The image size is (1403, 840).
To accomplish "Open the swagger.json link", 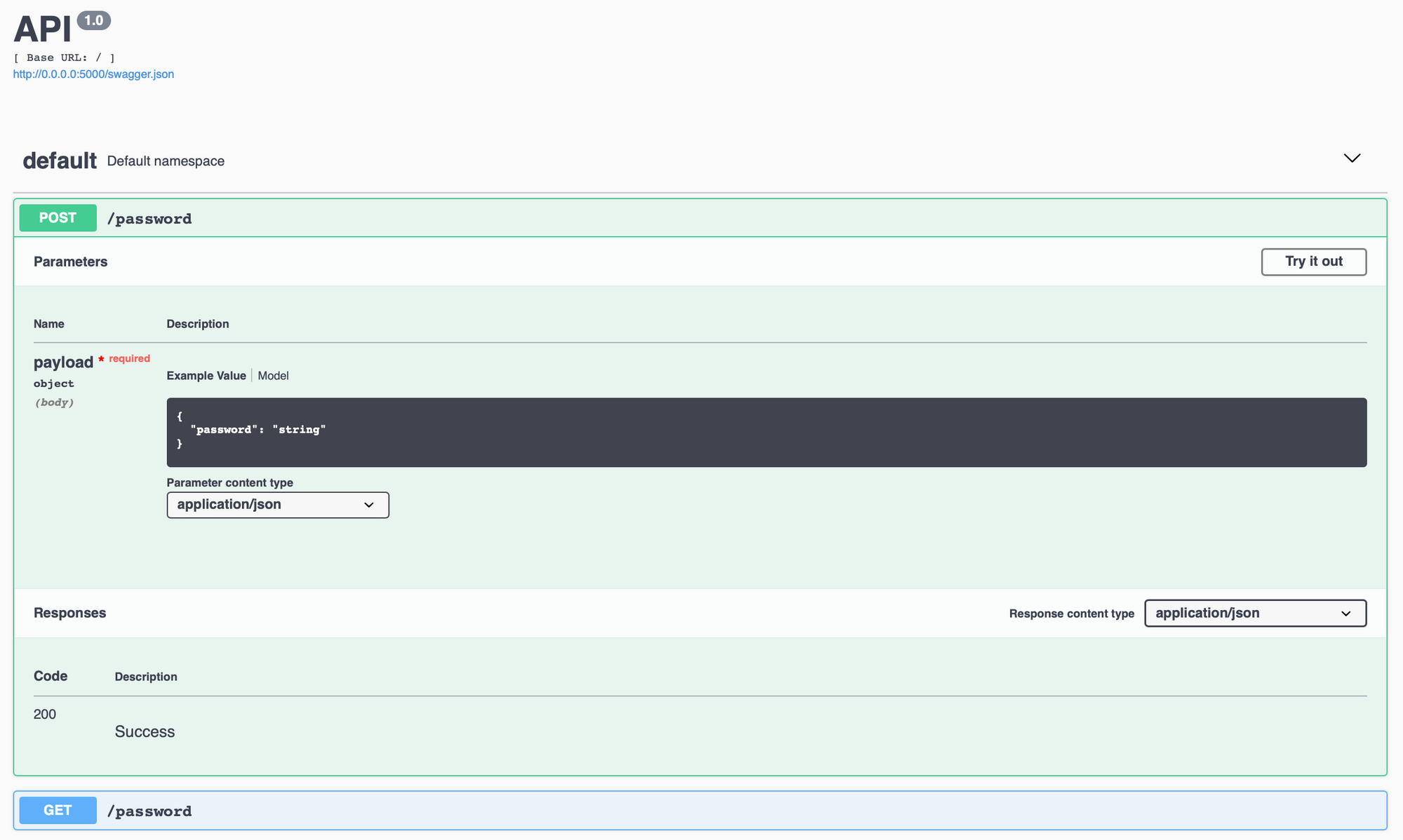I will point(93,74).
